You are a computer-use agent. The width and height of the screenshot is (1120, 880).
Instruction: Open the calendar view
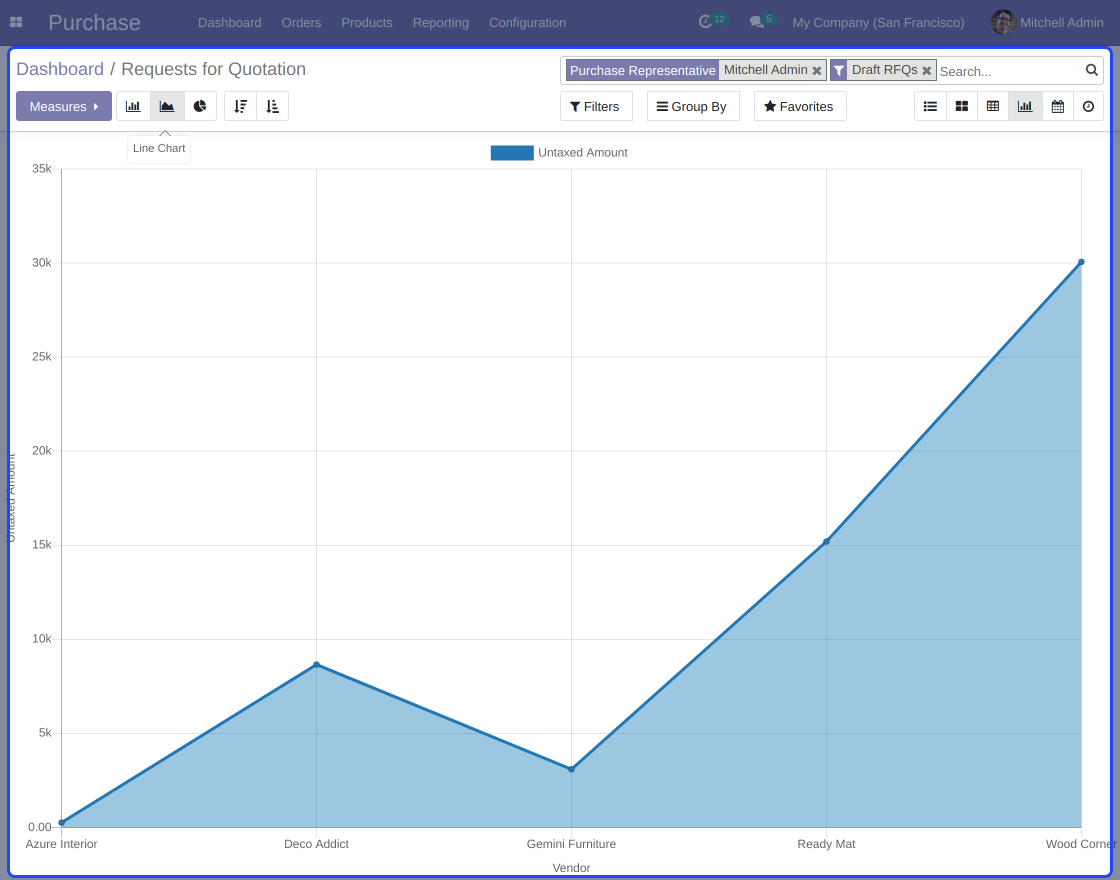pos(1058,106)
